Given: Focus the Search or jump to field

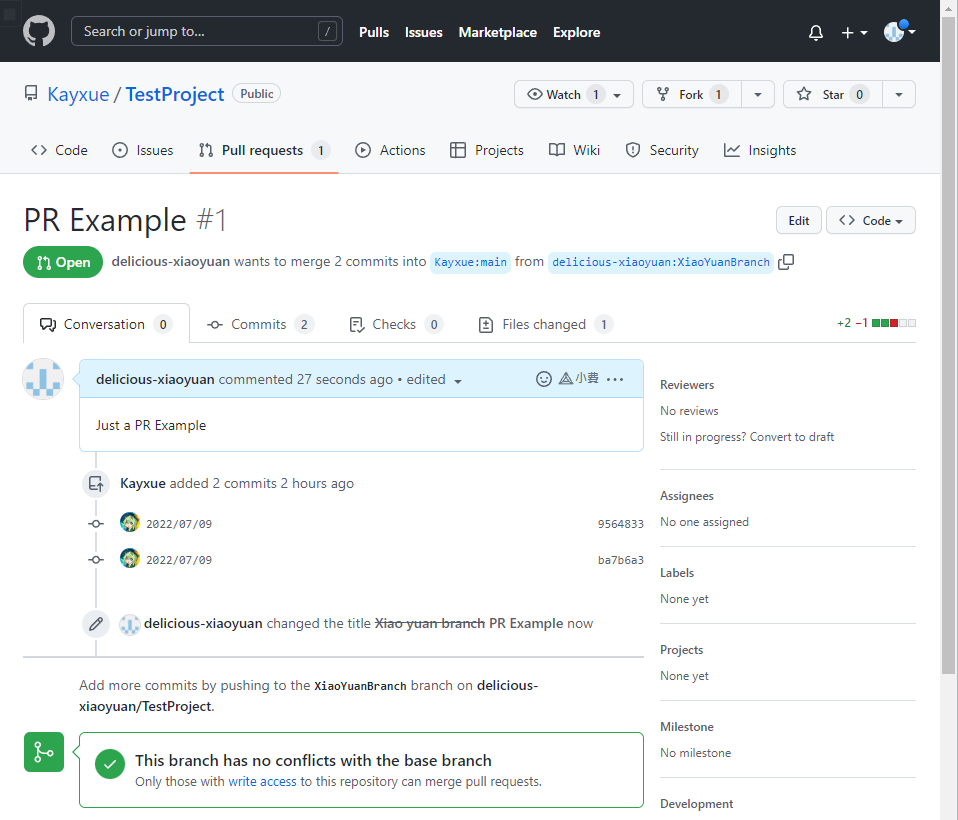Looking at the screenshot, I should pyautogui.click(x=206, y=31).
